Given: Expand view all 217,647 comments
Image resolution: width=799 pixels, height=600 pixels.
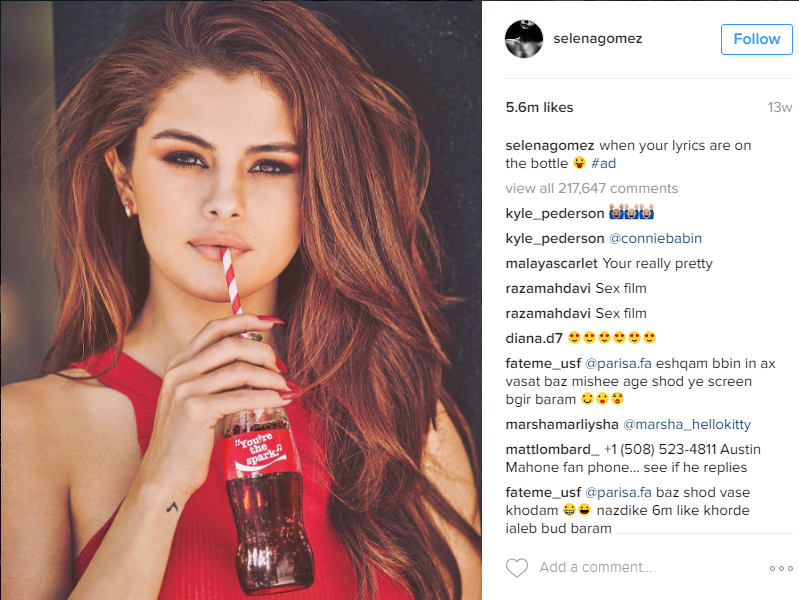Looking at the screenshot, I should [x=592, y=188].
